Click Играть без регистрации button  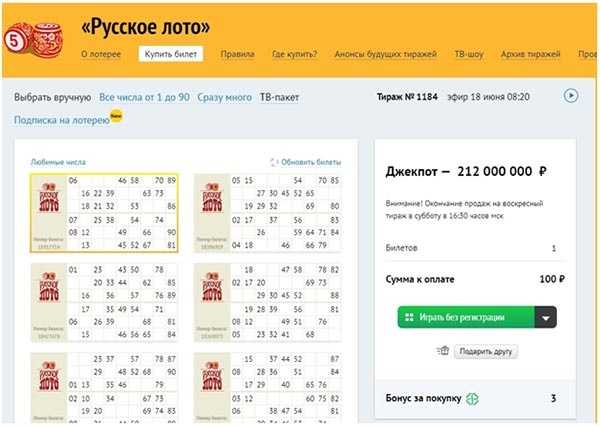point(466,317)
